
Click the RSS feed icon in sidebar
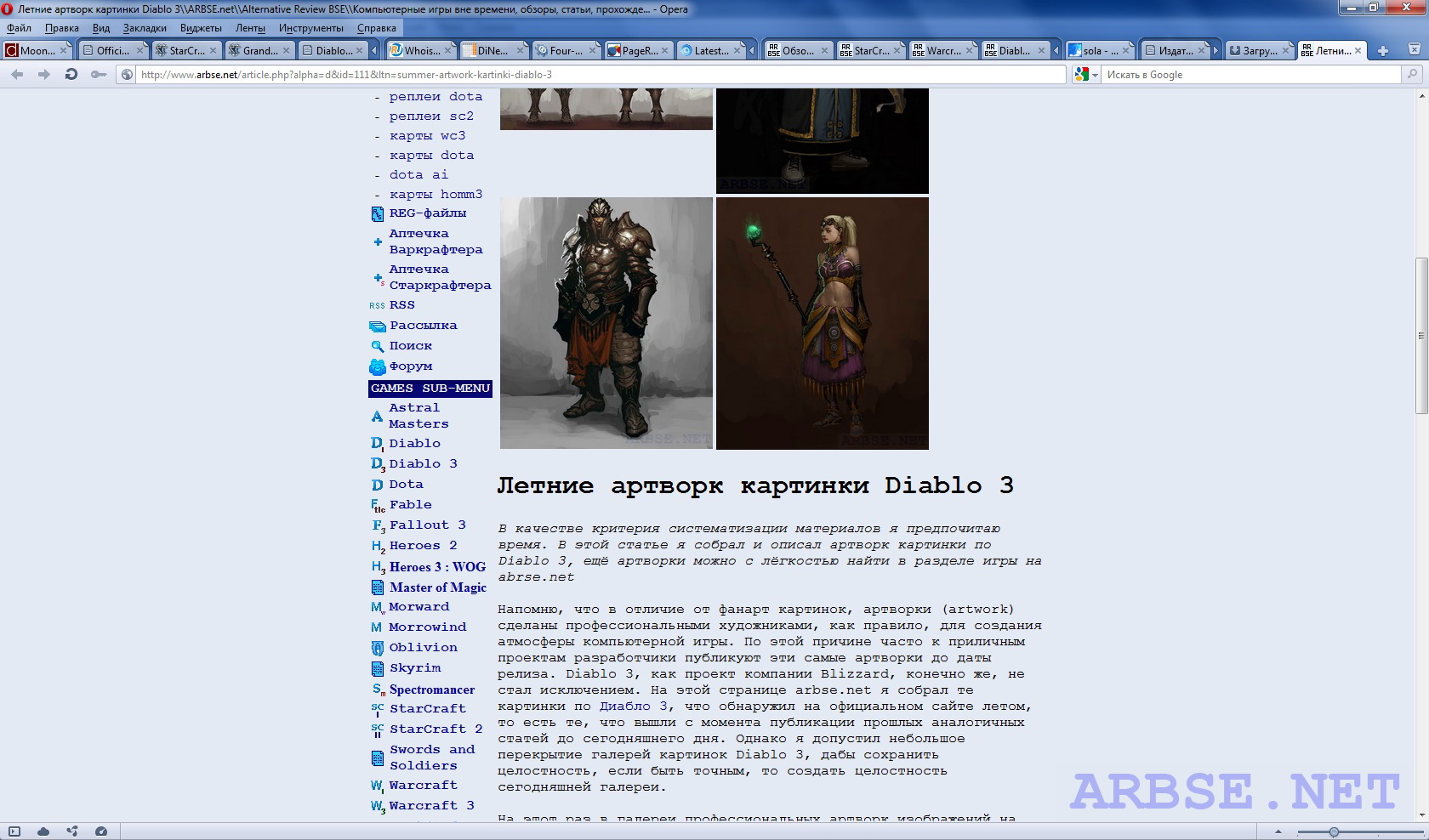coord(377,305)
